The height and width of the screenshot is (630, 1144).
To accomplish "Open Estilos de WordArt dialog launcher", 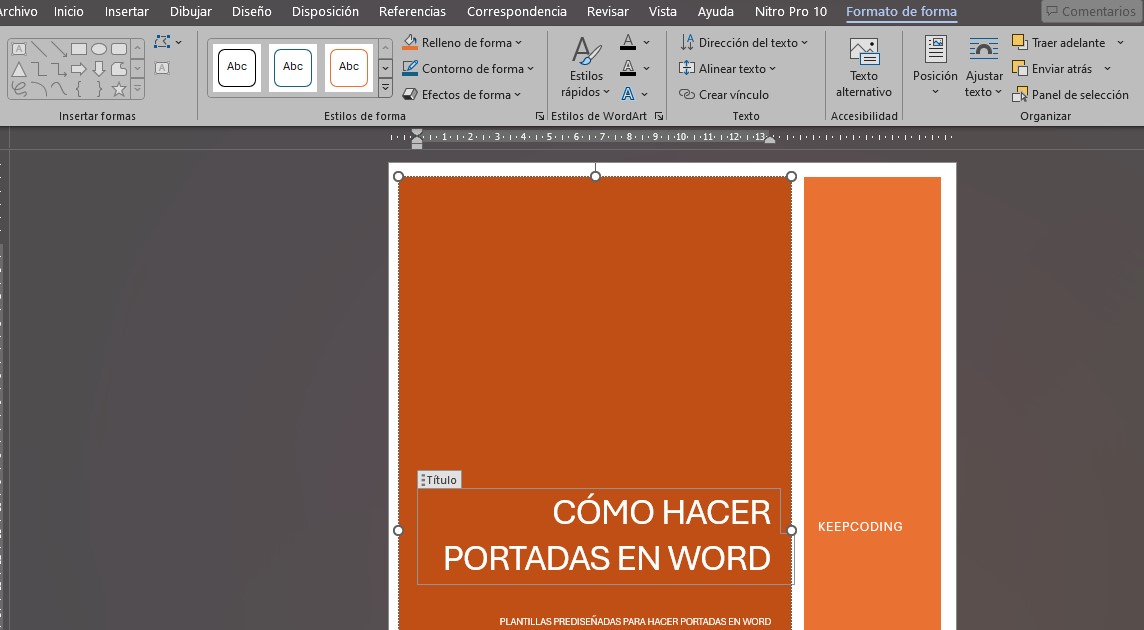I will 659,115.
